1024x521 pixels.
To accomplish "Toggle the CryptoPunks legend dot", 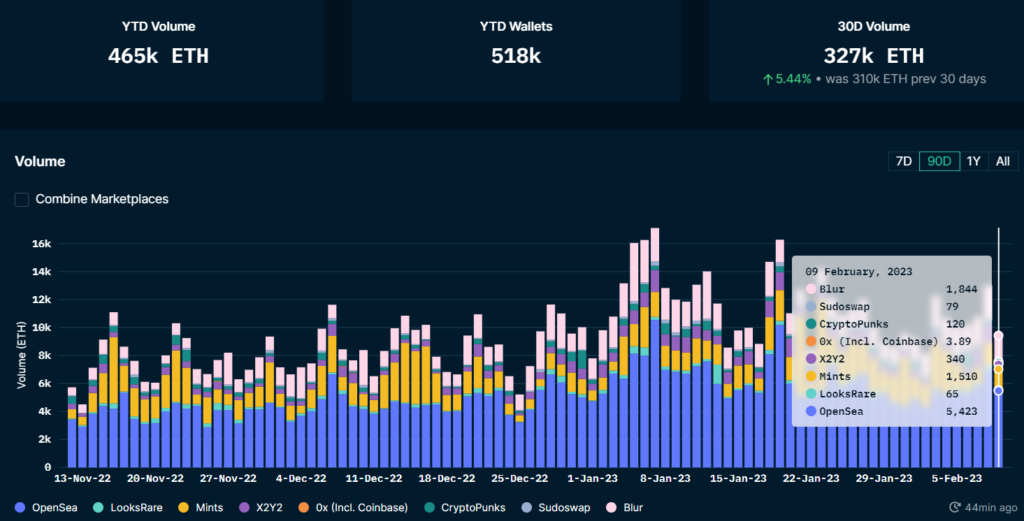I will click(428, 508).
